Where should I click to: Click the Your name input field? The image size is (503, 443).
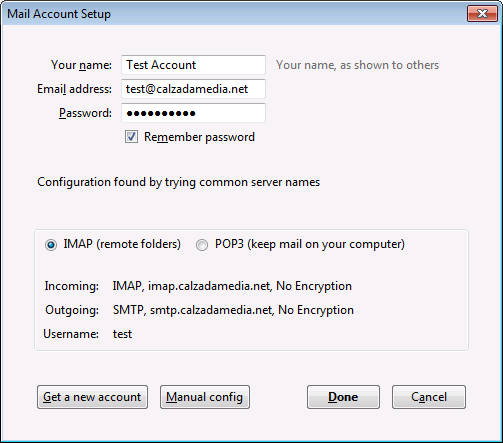tap(193, 65)
